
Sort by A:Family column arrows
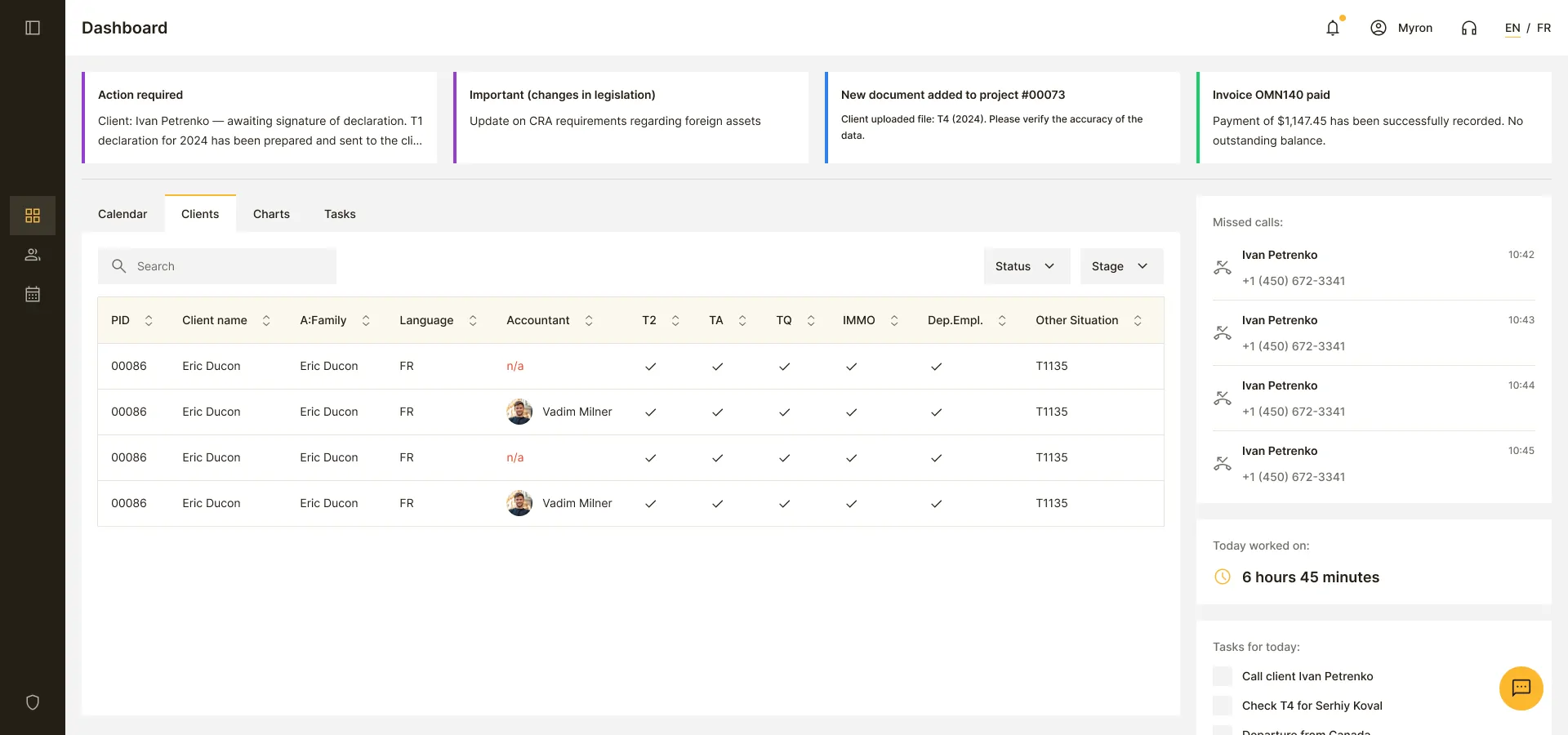point(366,320)
